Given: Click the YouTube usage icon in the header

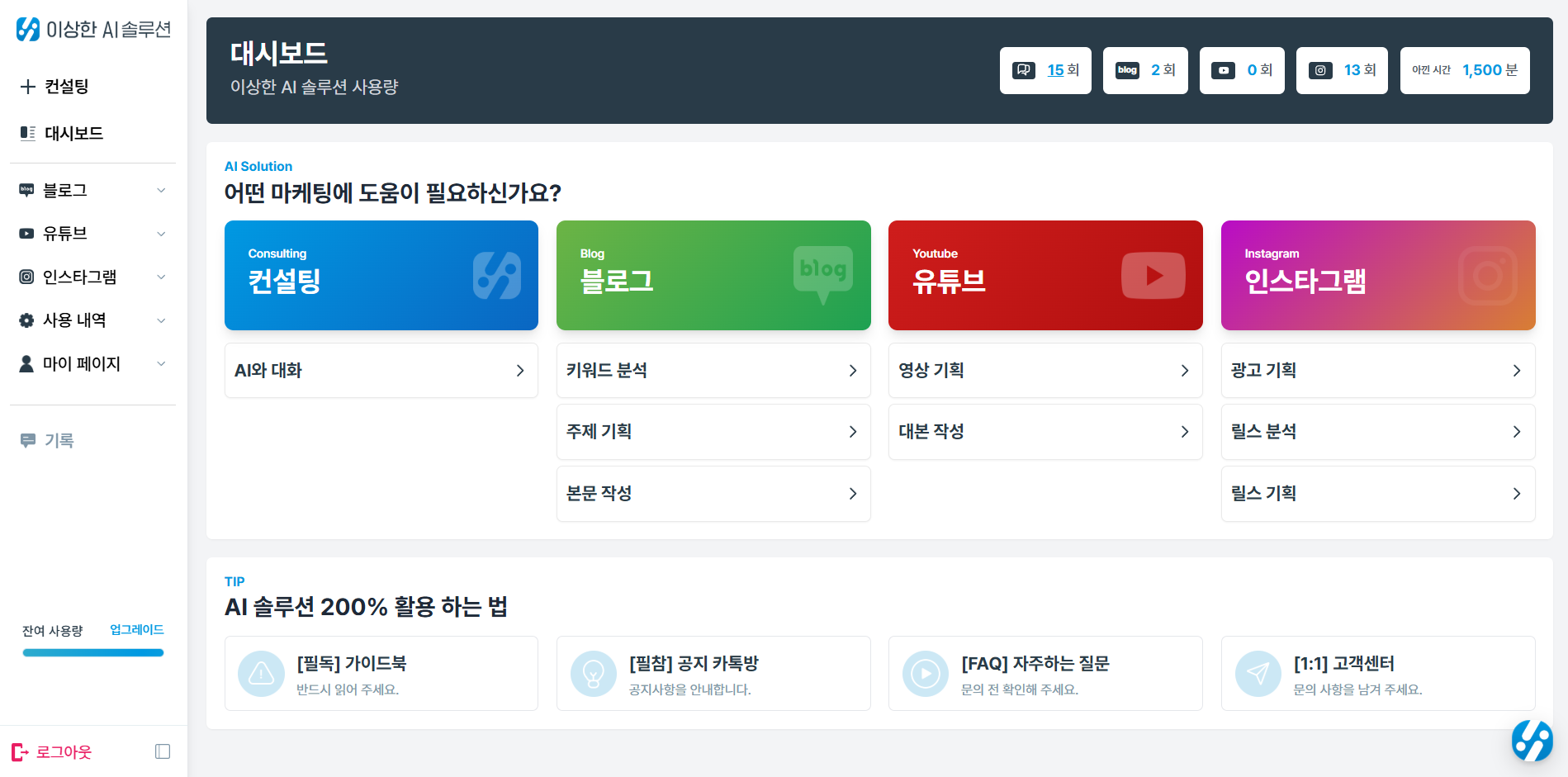Looking at the screenshot, I should (1224, 70).
